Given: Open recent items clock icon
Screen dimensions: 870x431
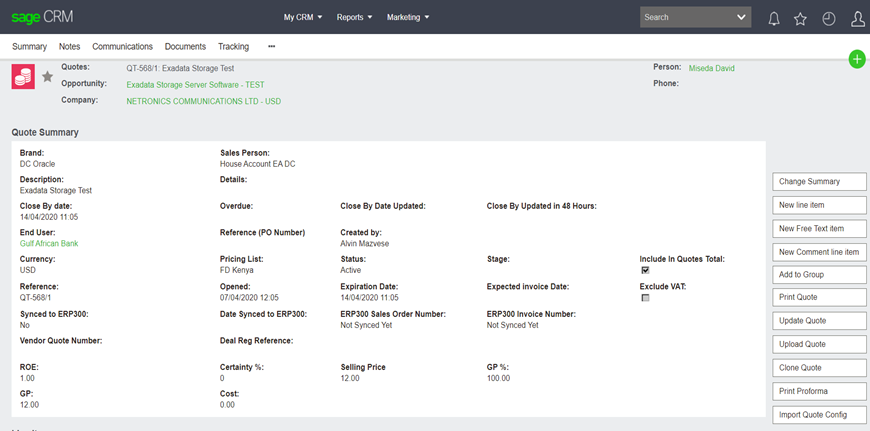Looking at the screenshot, I should pyautogui.click(x=828, y=18).
